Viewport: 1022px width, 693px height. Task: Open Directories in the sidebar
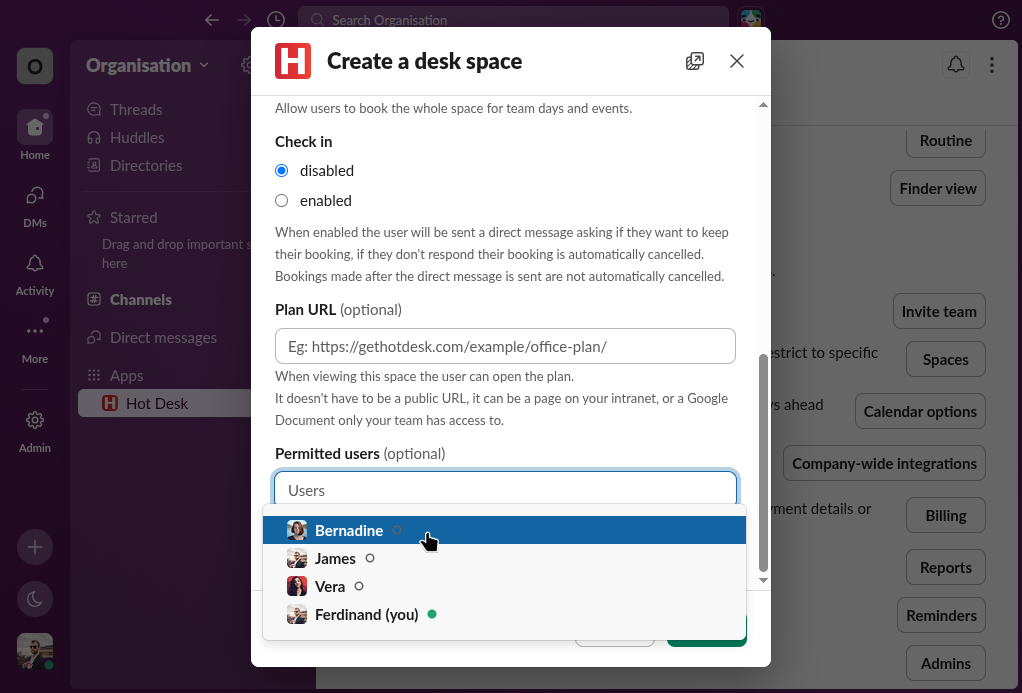pos(146,166)
